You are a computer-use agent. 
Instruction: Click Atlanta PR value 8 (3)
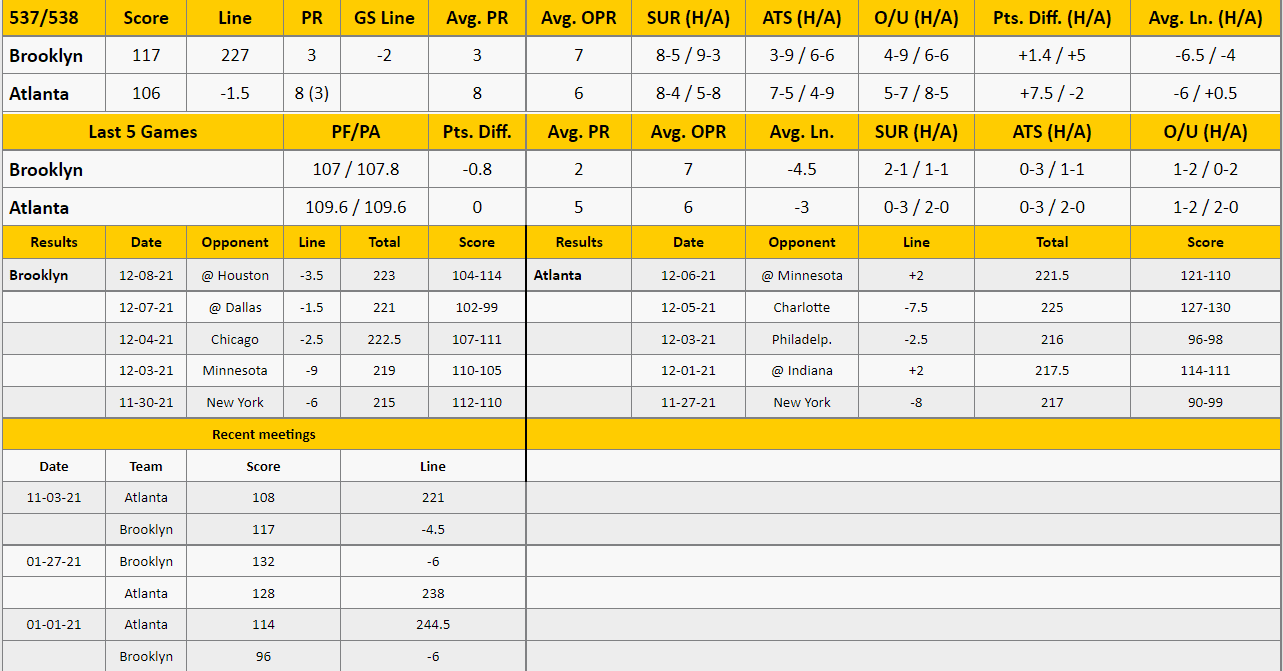point(312,93)
